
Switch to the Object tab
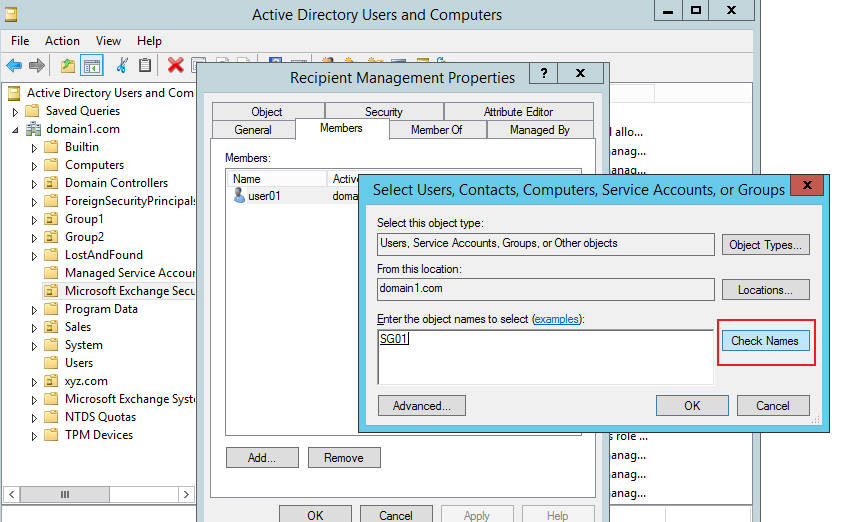268,111
